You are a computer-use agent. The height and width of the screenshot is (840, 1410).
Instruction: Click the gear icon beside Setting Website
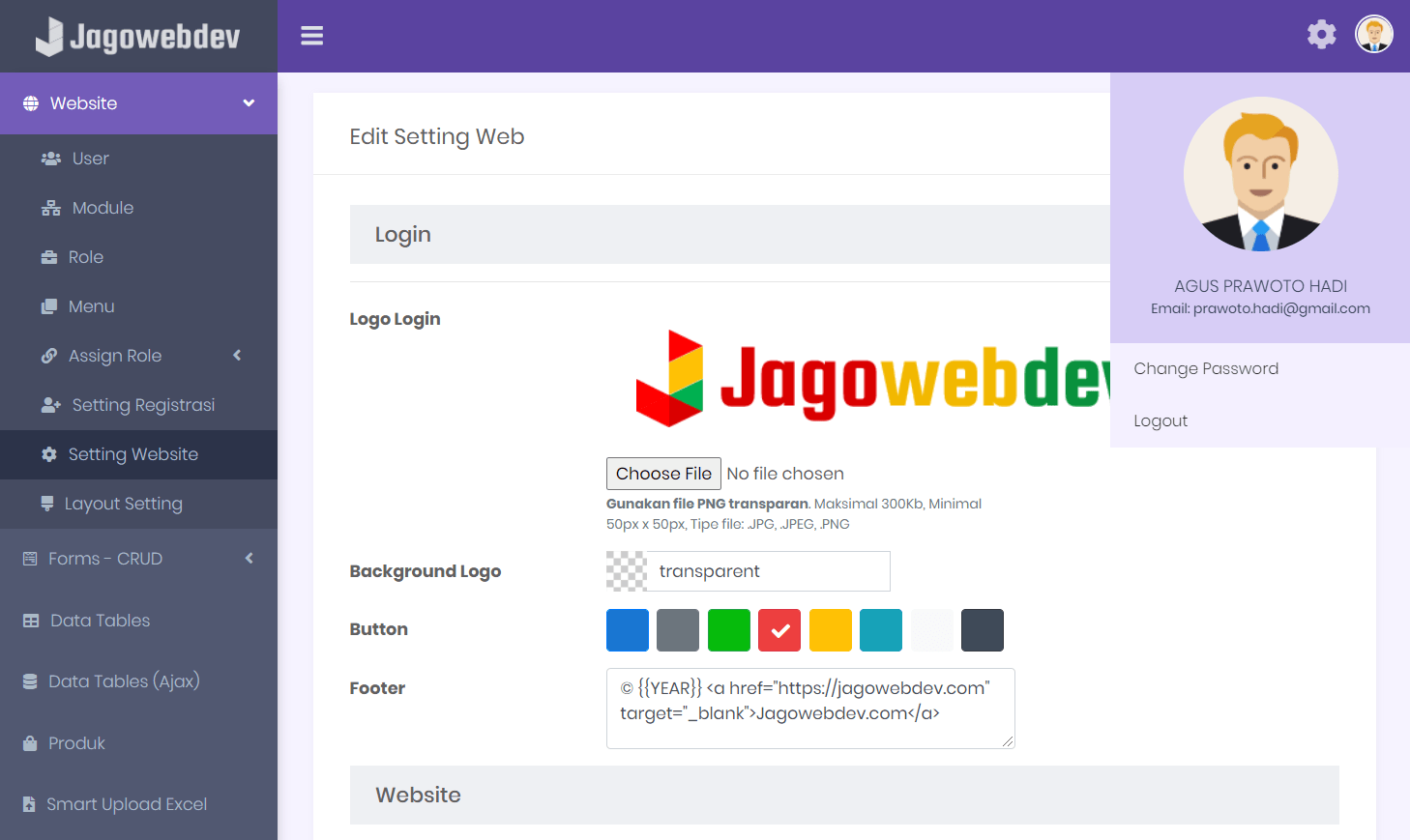coord(47,453)
